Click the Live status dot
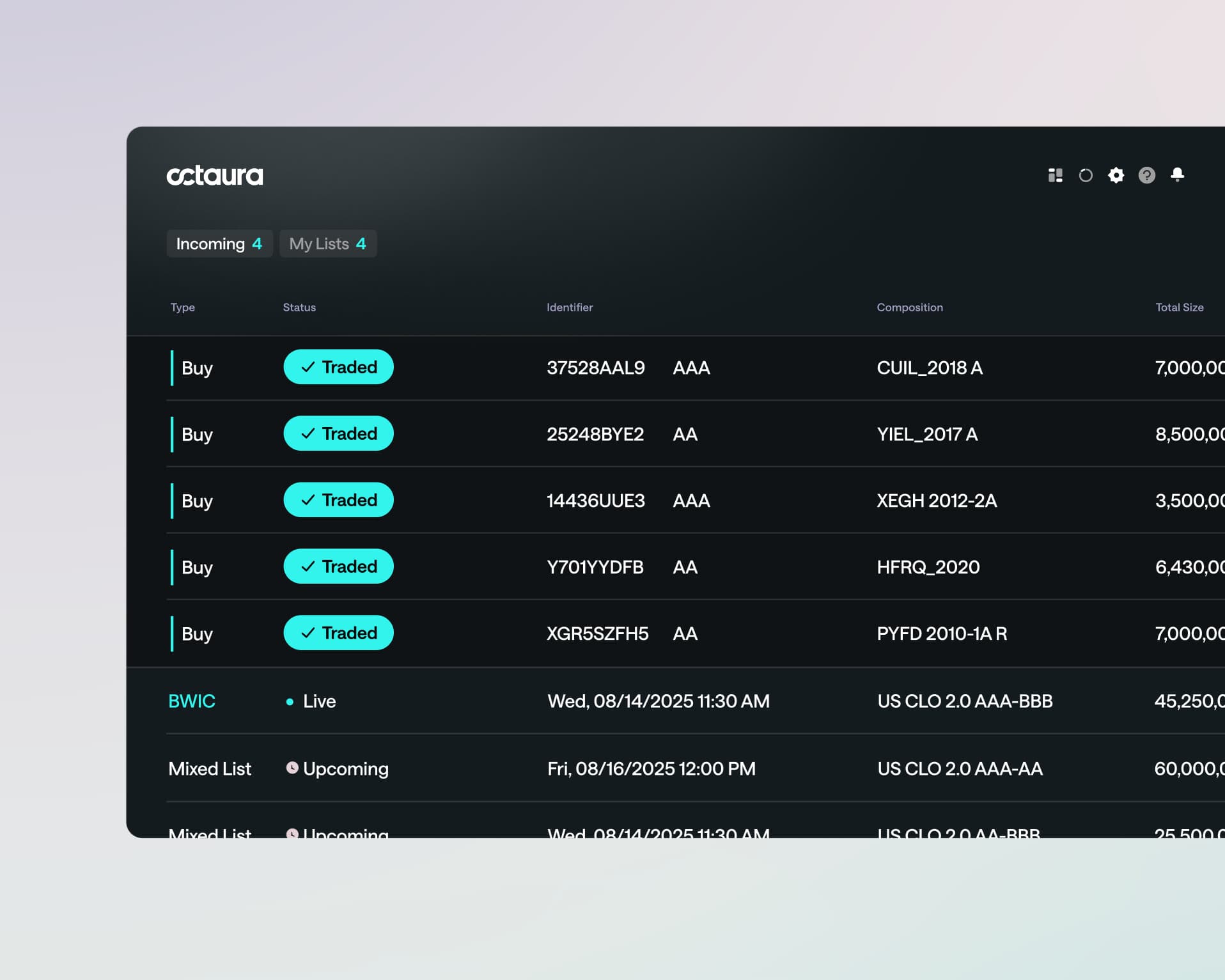 click(x=290, y=702)
